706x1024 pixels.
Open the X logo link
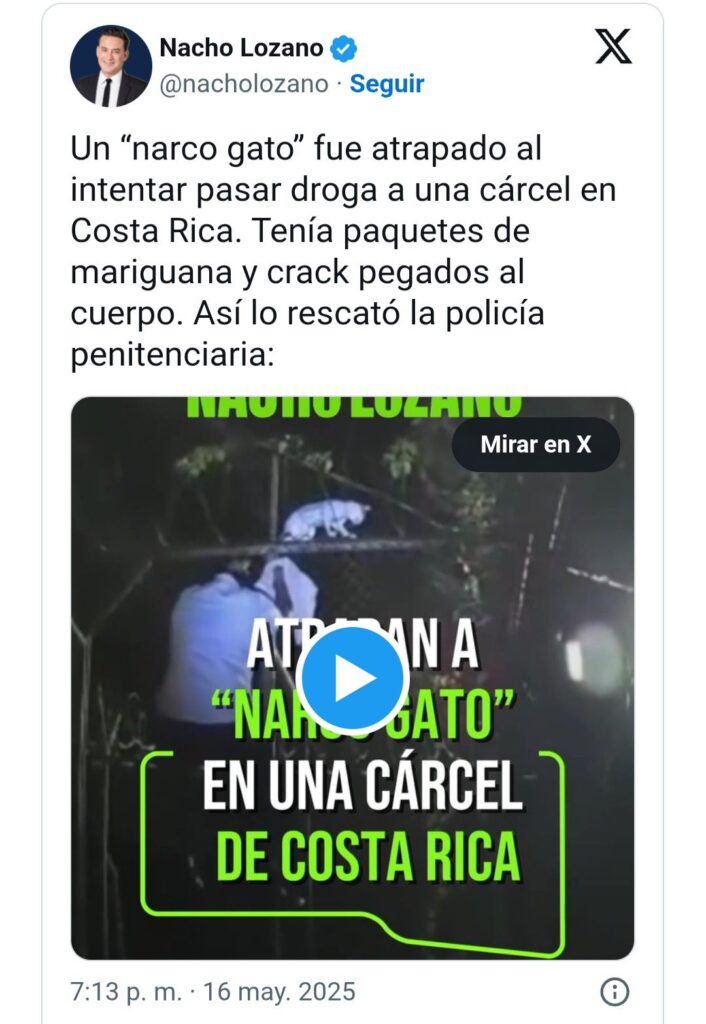613,47
